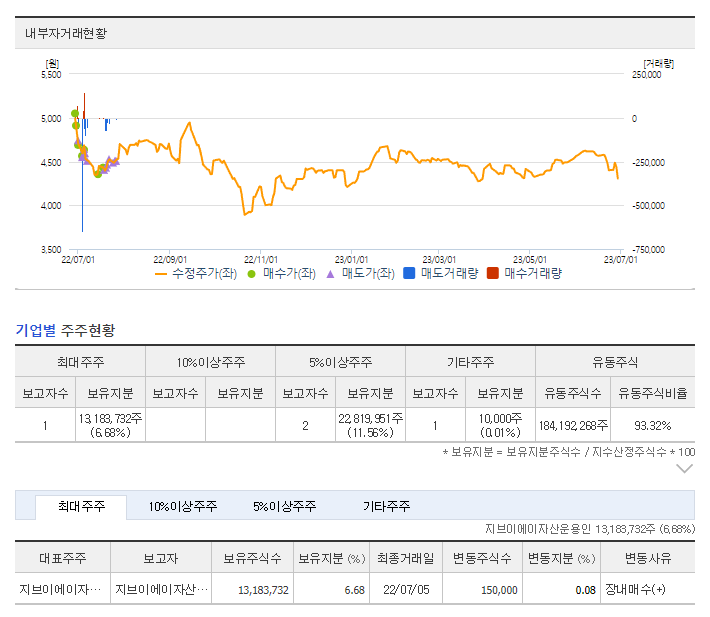Click the 10%이상주주 column group header
This screenshot has width=710, height=617.
click(x=211, y=362)
